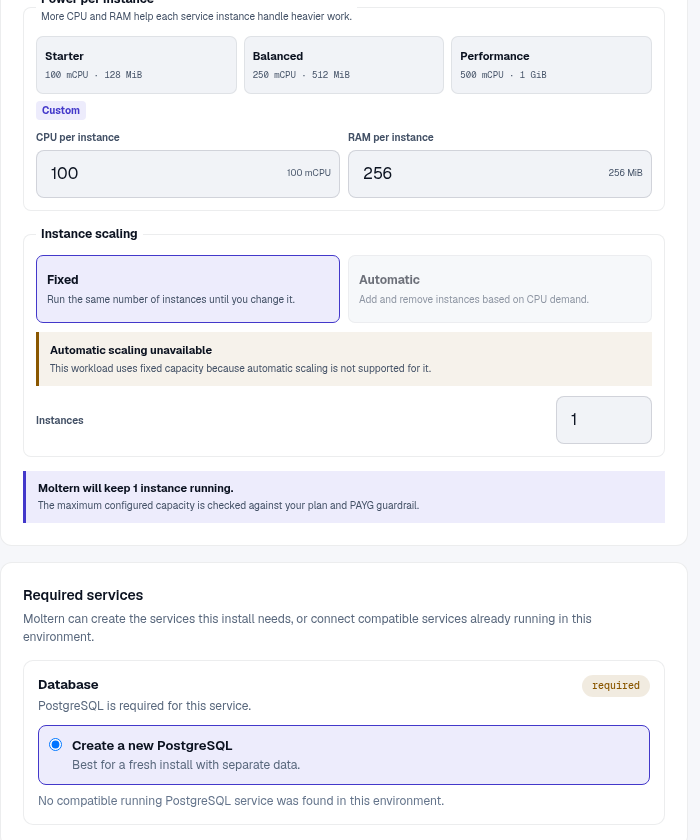This screenshot has height=840, width=700.
Task: Click the Instances number field
Action: pos(604,419)
